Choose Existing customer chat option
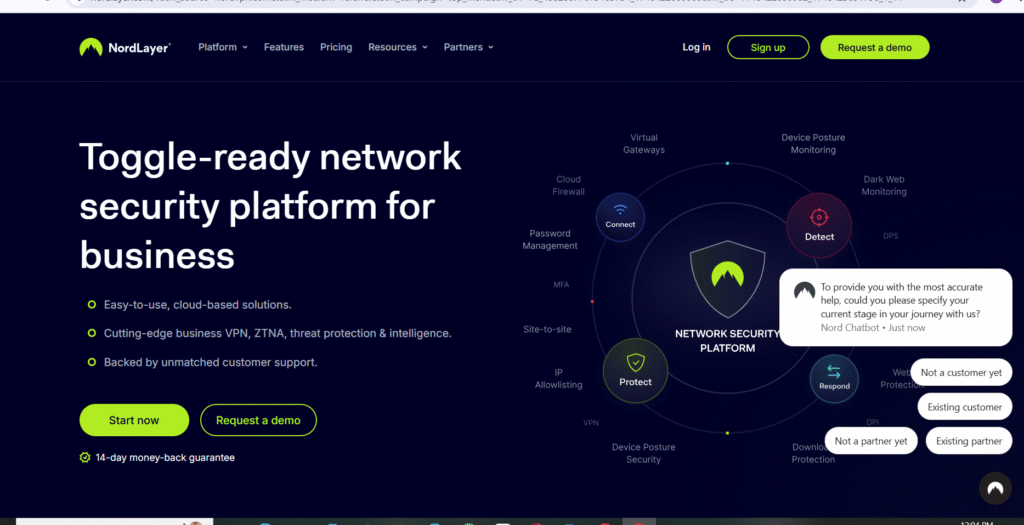The image size is (1024, 525). tap(965, 407)
